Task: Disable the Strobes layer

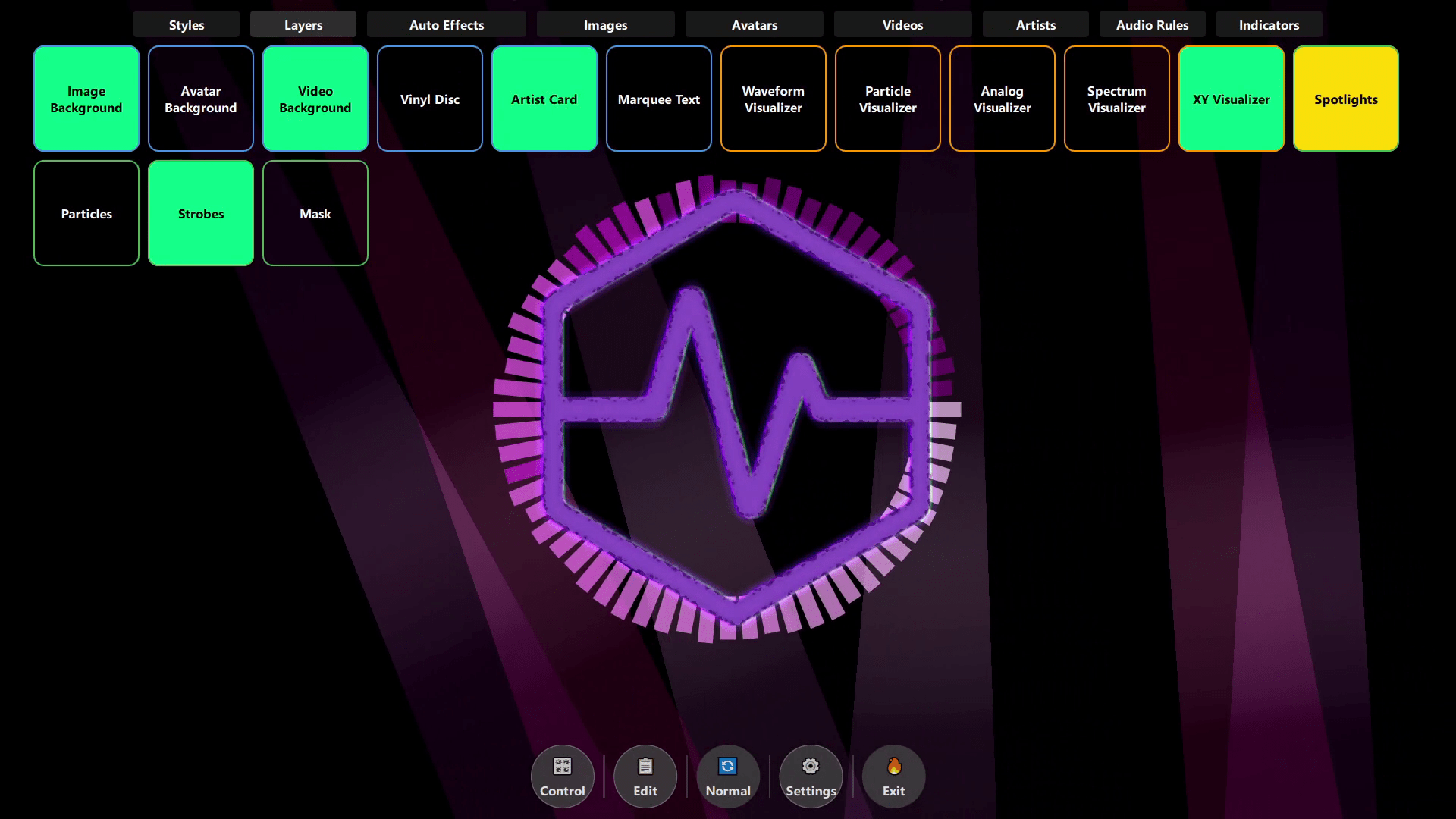Action: 201,214
